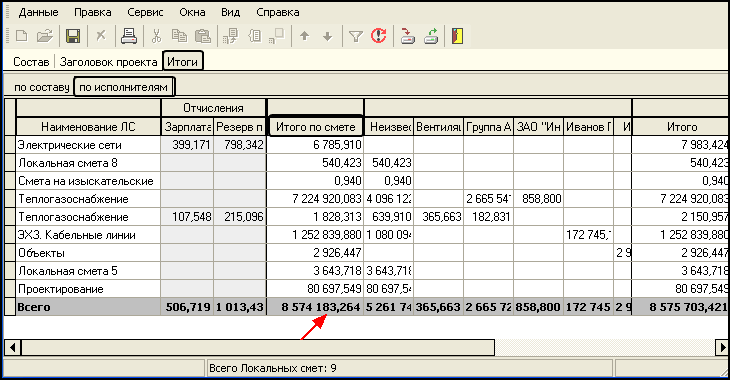Click the cell with value 365,663 in Теплогазоснабжение row
This screenshot has height=380, width=730.
coord(439,217)
